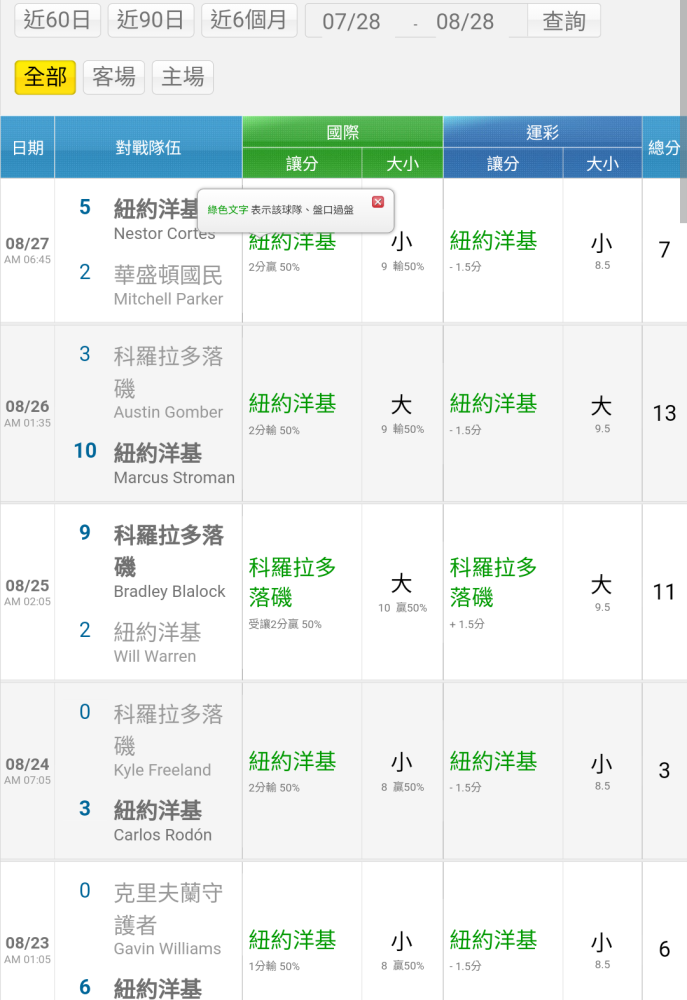Click pitcher name Marcus Stroman
The width and height of the screenshot is (687, 1000).
coord(174,477)
